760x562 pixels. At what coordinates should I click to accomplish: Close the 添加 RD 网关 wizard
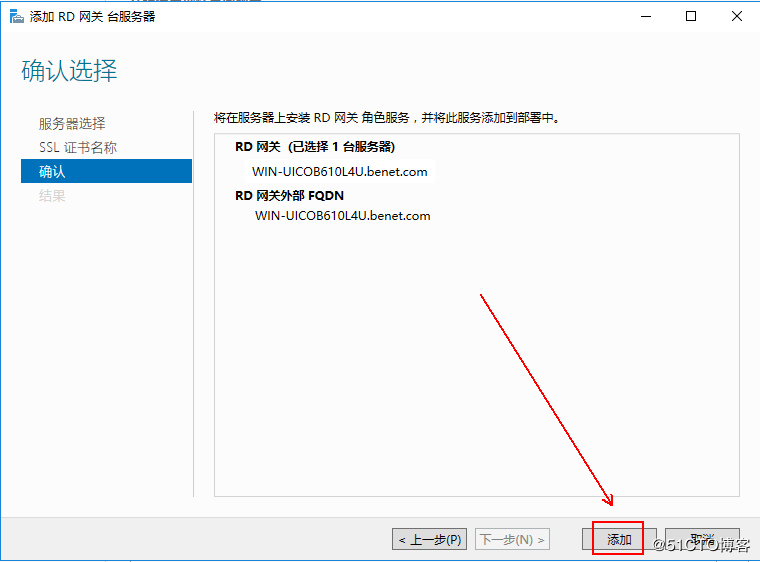pyautogui.click(x=737, y=16)
